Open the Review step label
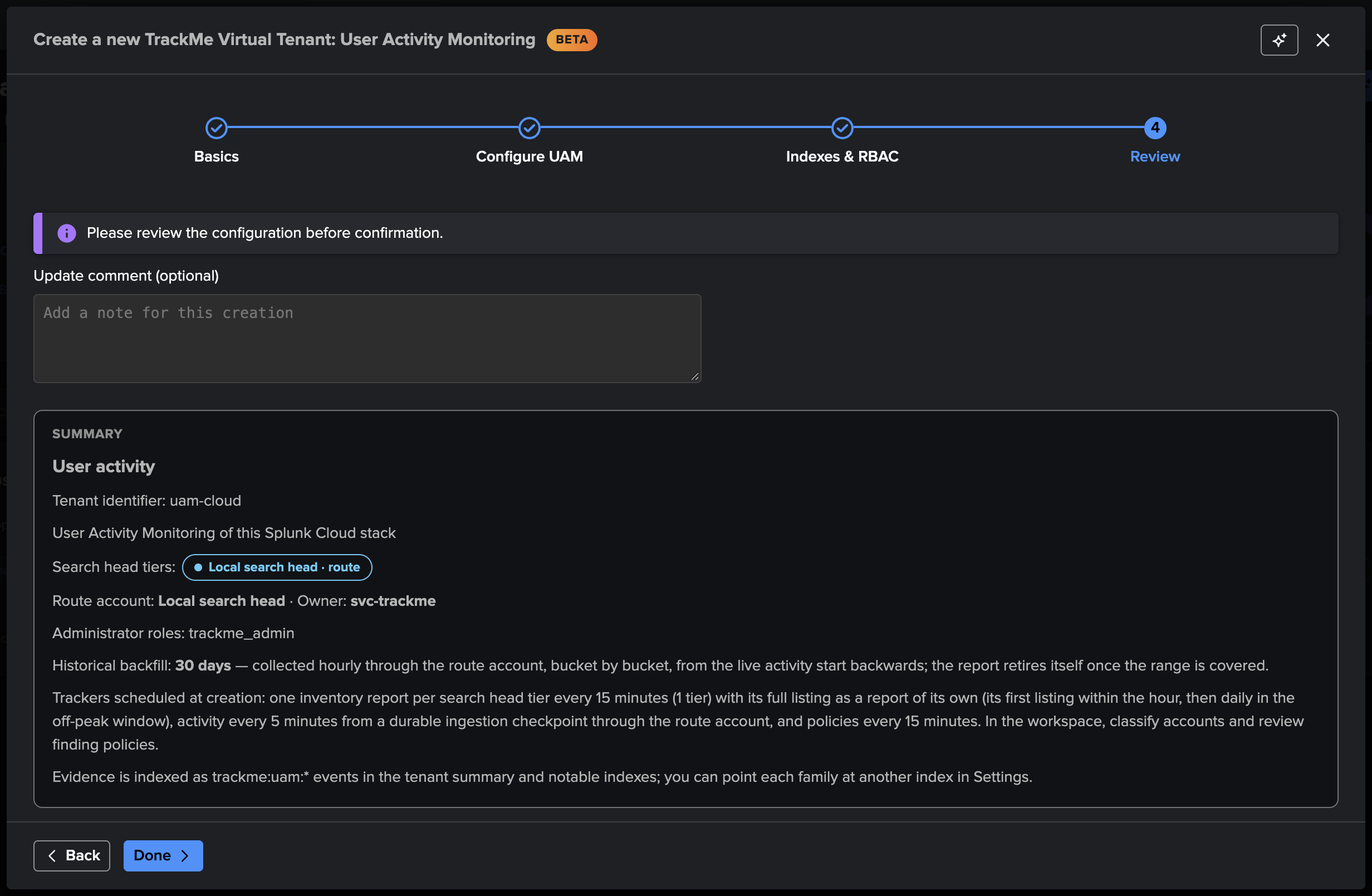This screenshot has height=896, width=1372. coord(1155,156)
